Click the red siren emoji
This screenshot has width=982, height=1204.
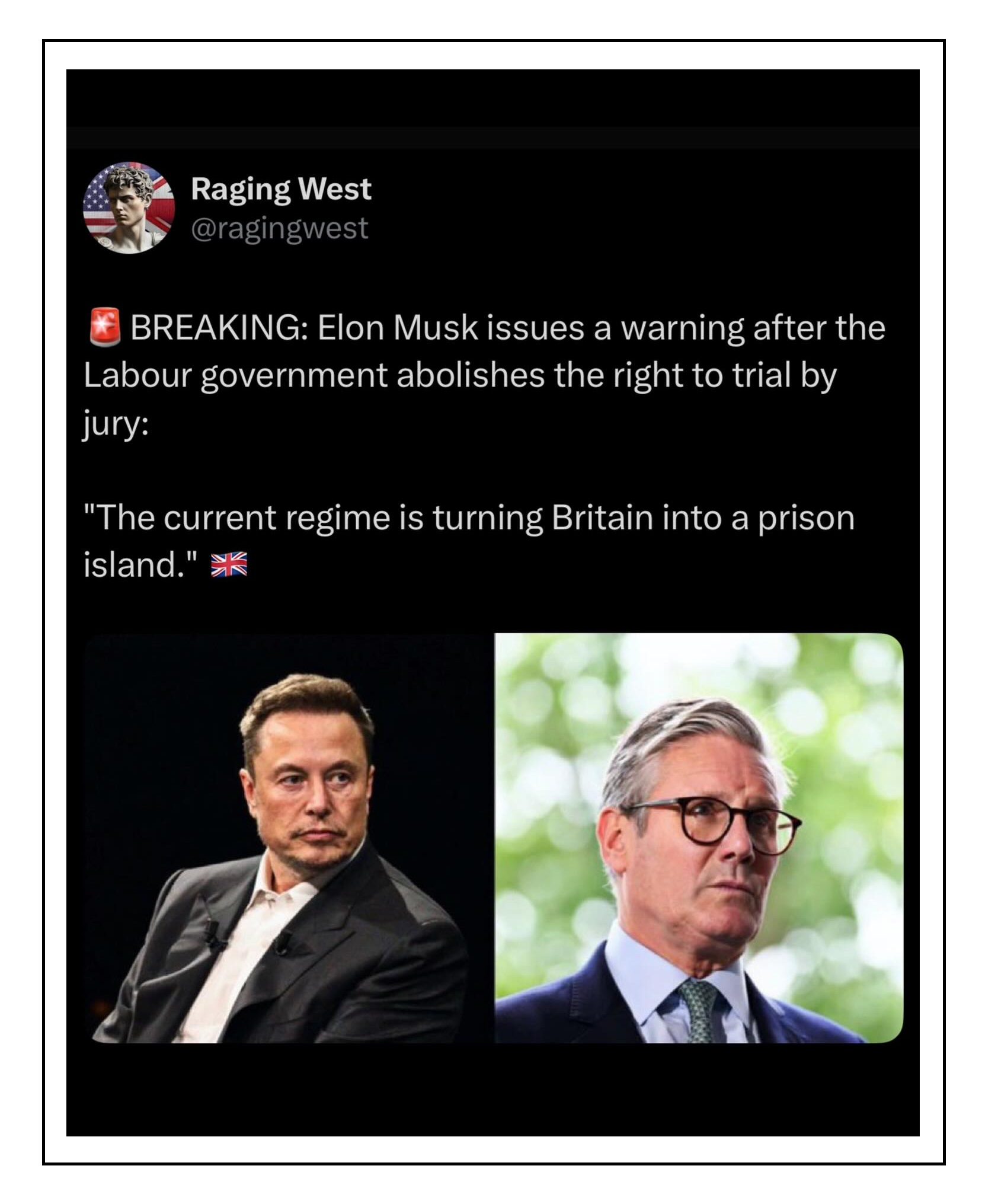(x=105, y=327)
